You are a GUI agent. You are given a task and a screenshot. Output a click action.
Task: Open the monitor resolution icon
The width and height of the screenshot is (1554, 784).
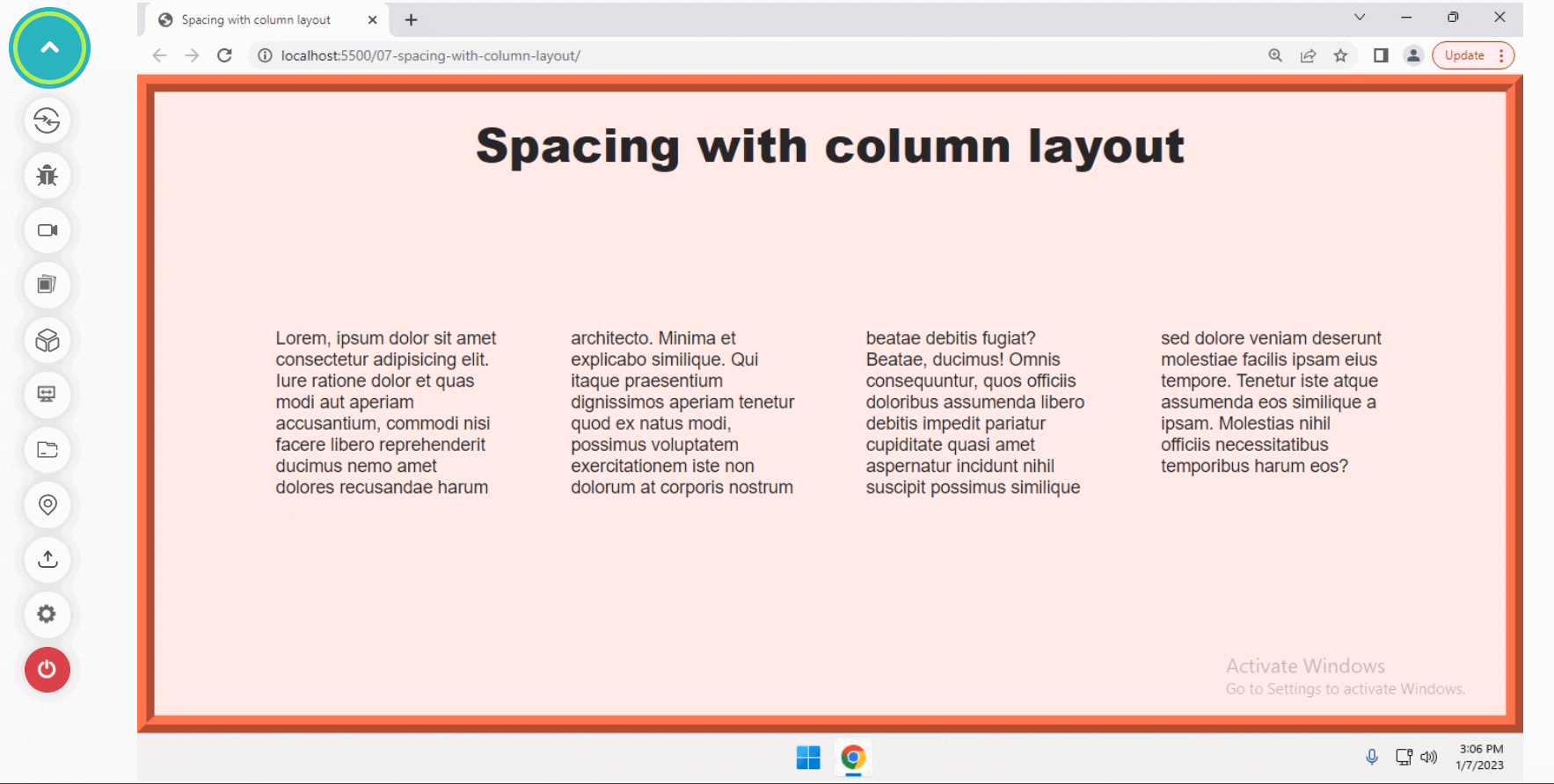pos(47,395)
